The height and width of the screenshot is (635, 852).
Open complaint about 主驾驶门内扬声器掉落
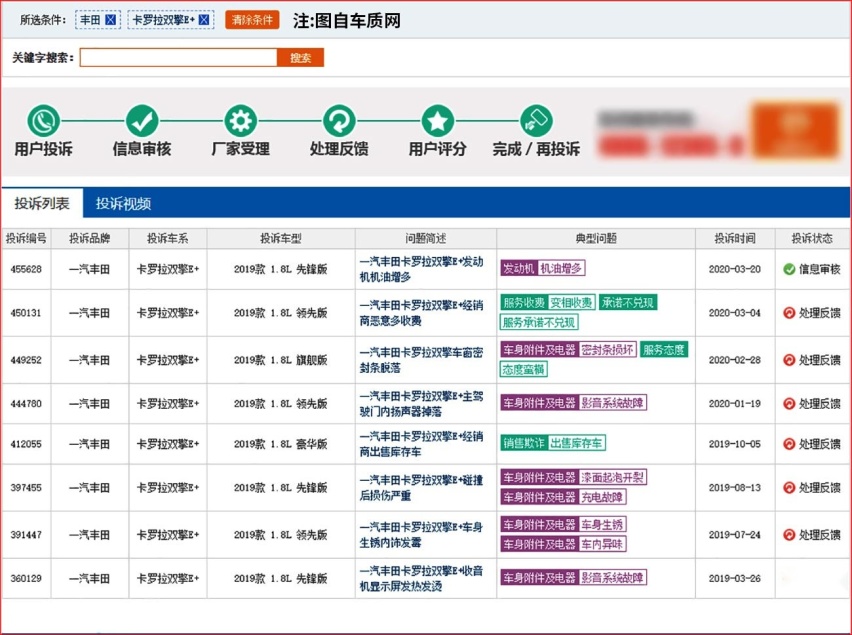[x=421, y=404]
